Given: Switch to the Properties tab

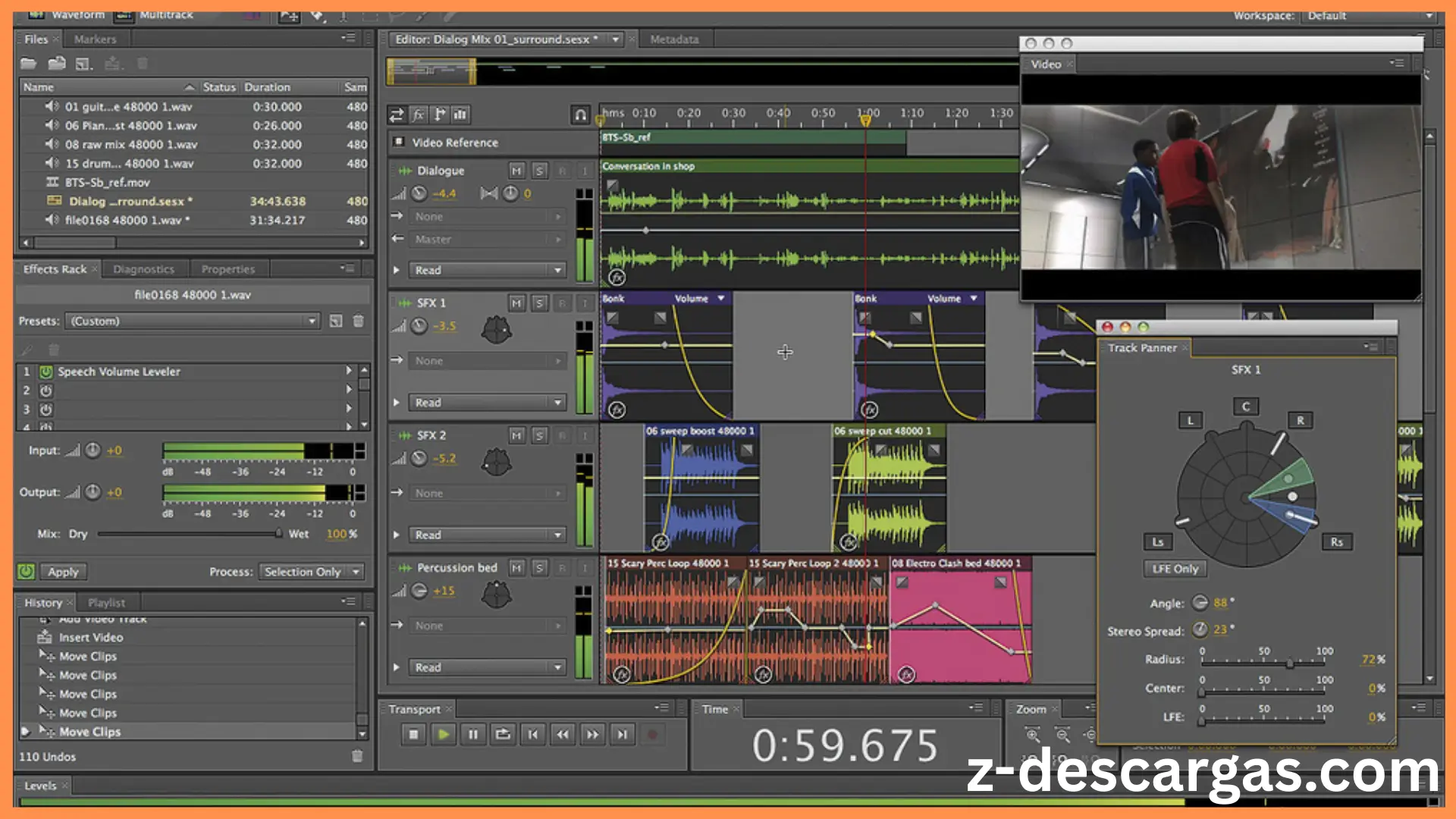Looking at the screenshot, I should 227,269.
